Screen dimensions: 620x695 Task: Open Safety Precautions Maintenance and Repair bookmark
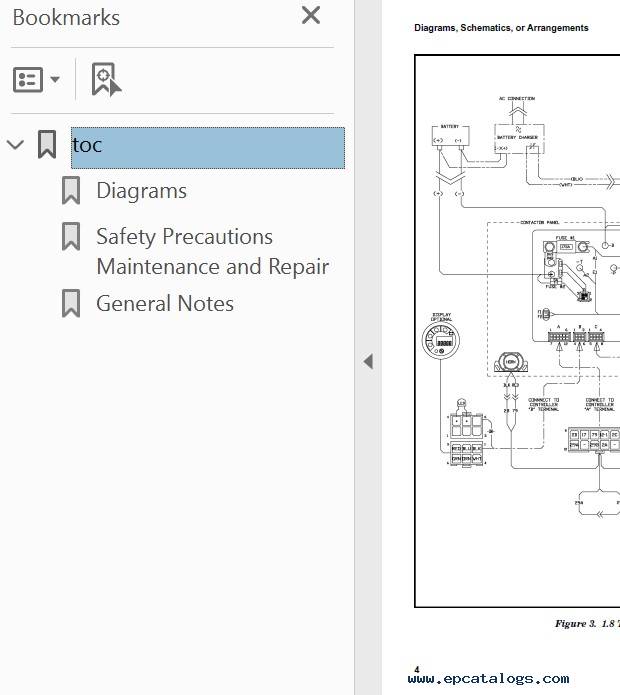click(x=213, y=251)
